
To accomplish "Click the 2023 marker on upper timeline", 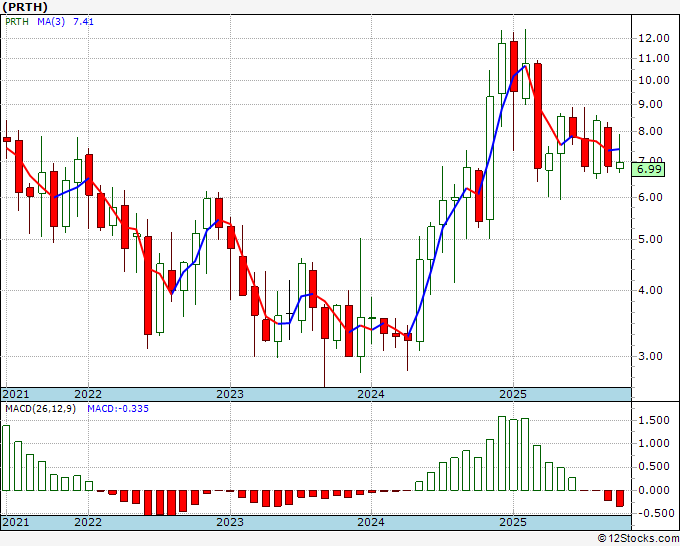I will coord(230,394).
